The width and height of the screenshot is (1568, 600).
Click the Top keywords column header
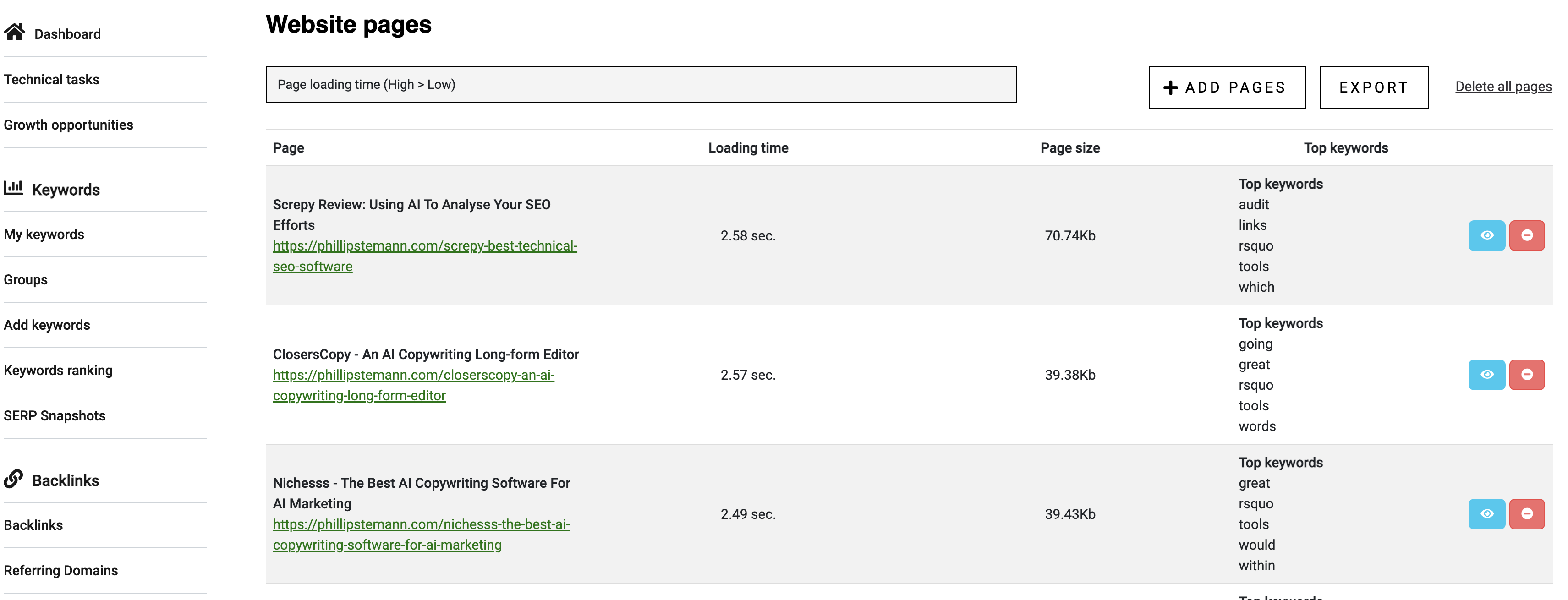1346,148
